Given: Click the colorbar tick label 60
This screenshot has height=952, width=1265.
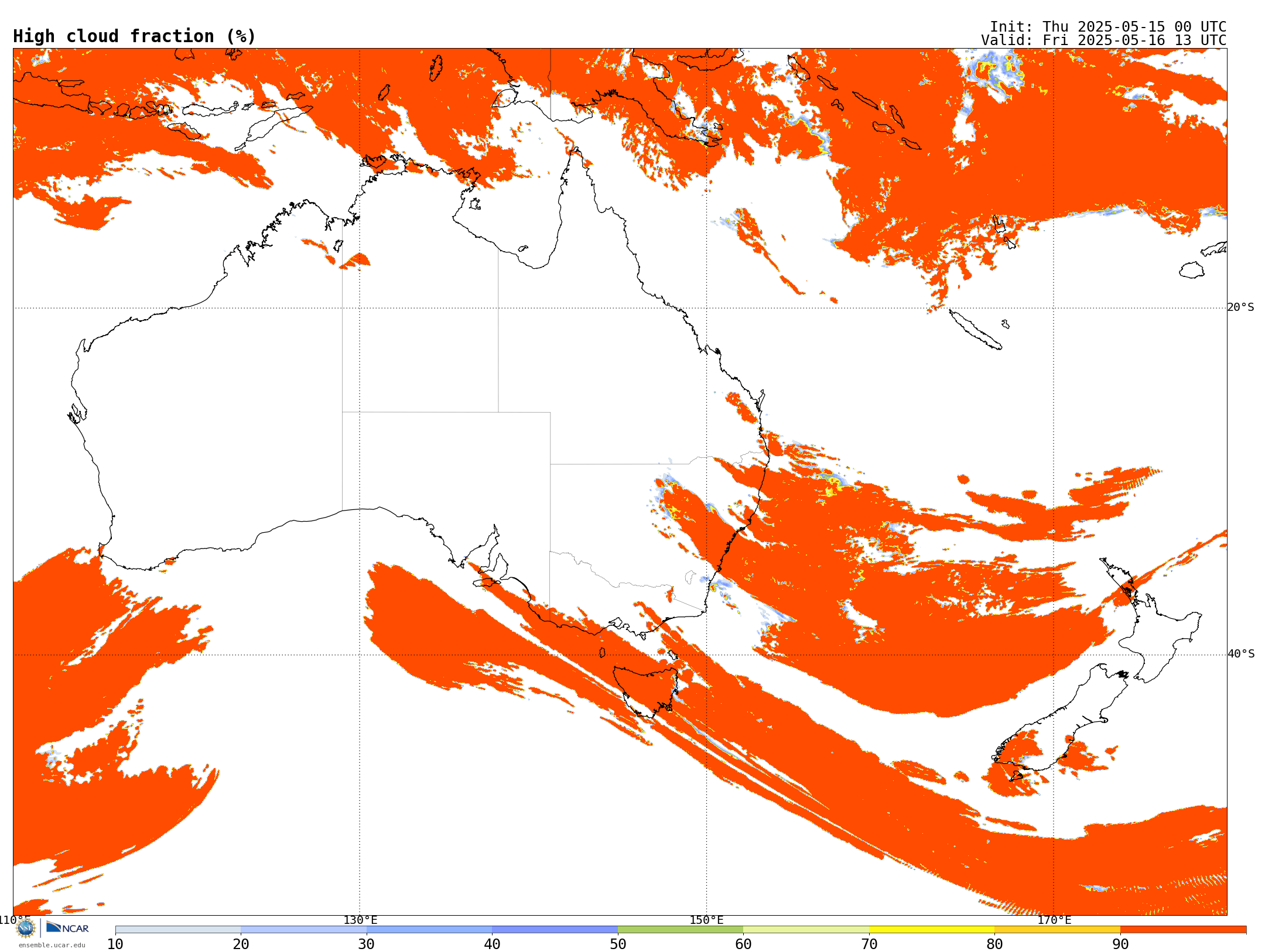Looking at the screenshot, I should pyautogui.click(x=743, y=944).
